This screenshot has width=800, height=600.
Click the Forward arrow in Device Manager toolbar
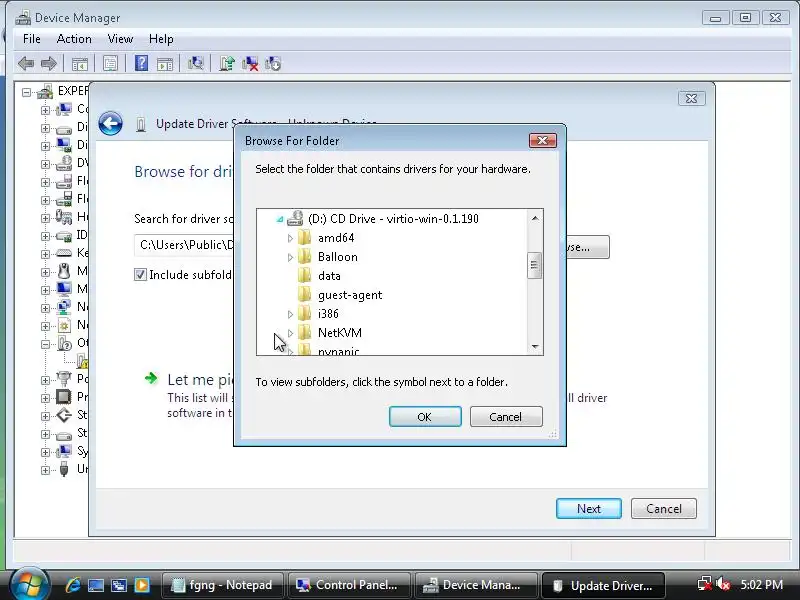[49, 64]
